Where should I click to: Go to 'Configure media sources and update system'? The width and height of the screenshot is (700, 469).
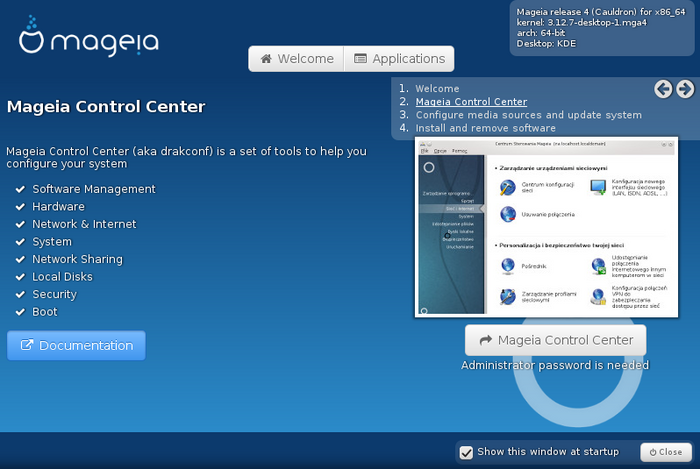529,115
